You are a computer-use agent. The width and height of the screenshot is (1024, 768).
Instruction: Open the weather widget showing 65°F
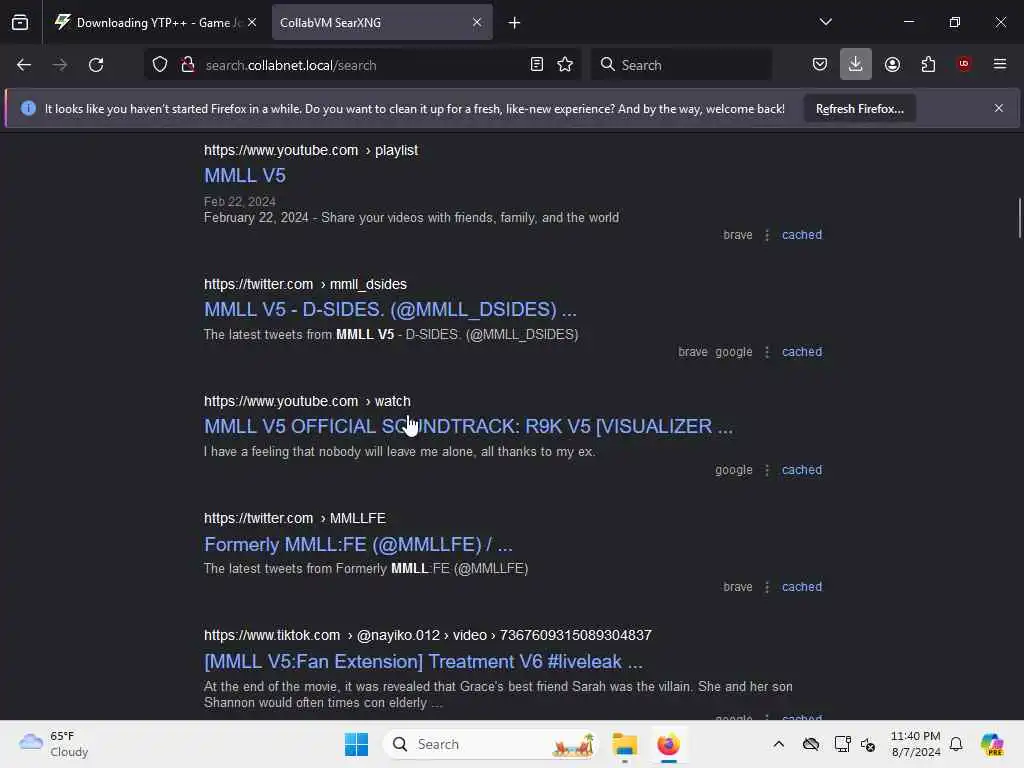pos(54,744)
